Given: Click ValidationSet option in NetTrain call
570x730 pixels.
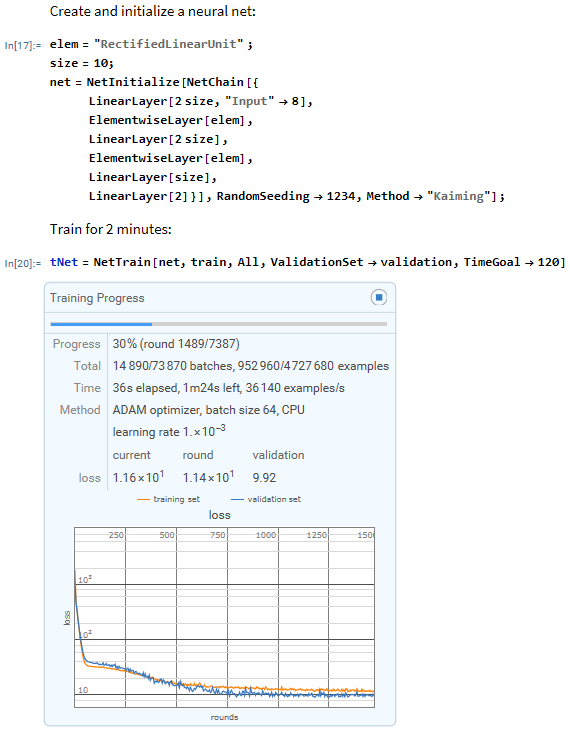Looking at the screenshot, I should 317,262.
